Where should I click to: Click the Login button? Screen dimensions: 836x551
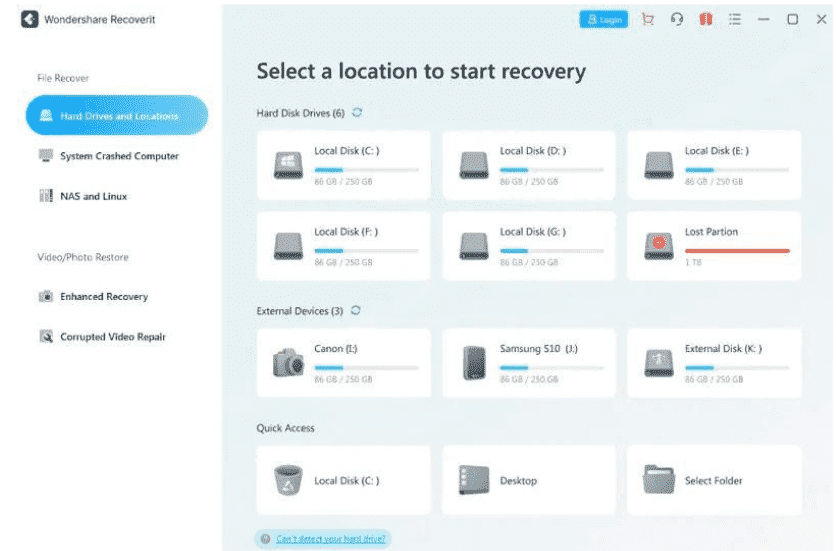click(604, 19)
